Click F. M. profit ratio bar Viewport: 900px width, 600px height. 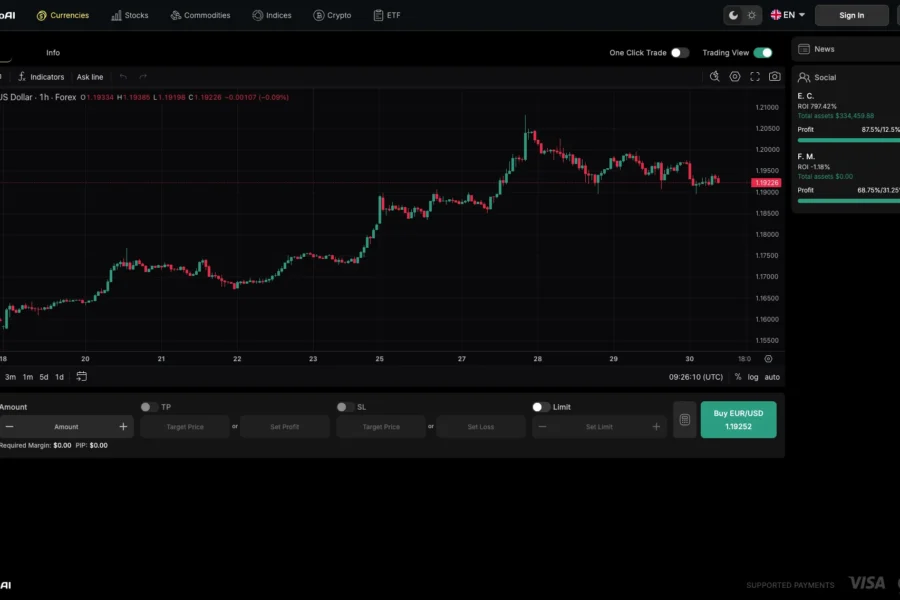(848, 201)
